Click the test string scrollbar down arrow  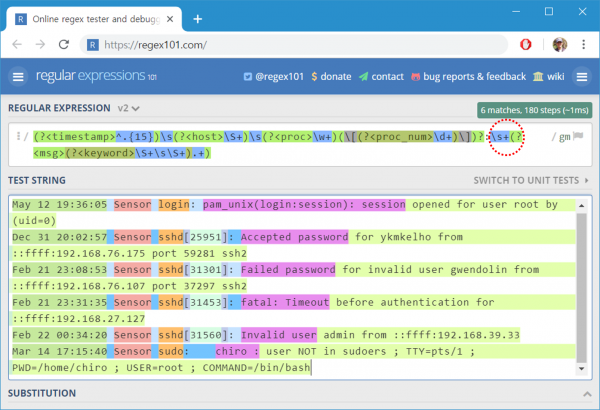[x=581, y=369]
